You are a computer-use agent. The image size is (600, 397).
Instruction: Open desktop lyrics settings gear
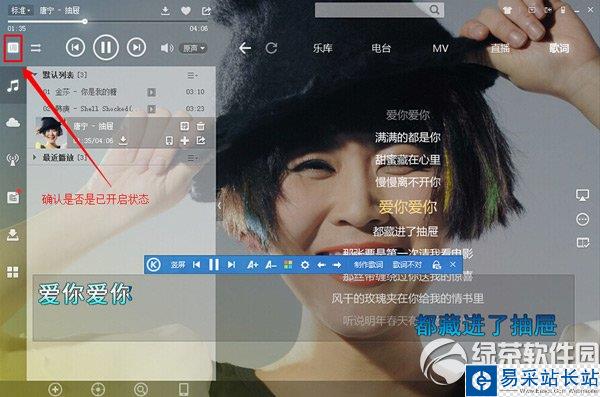click(305, 265)
